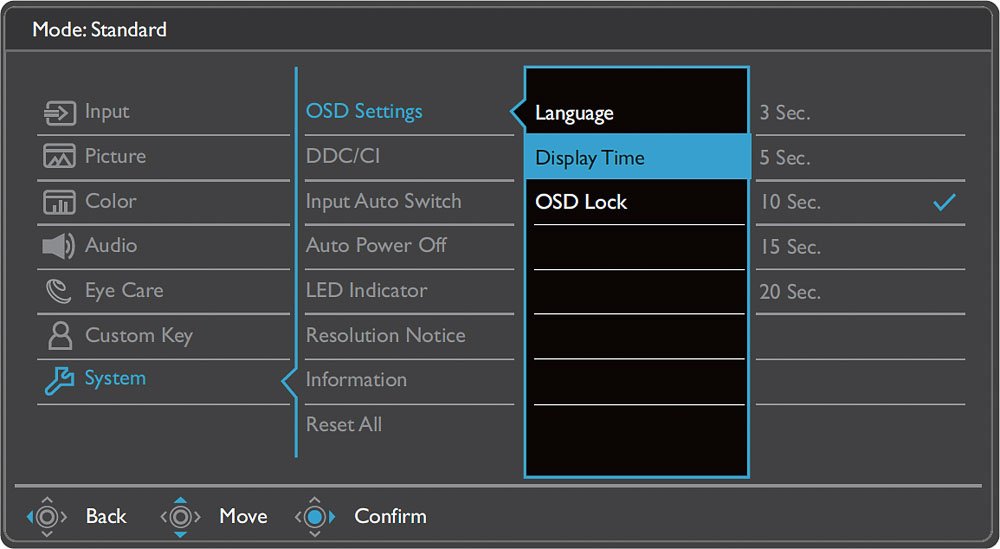
Task: Click the Move joystick icon
Action: 180,516
